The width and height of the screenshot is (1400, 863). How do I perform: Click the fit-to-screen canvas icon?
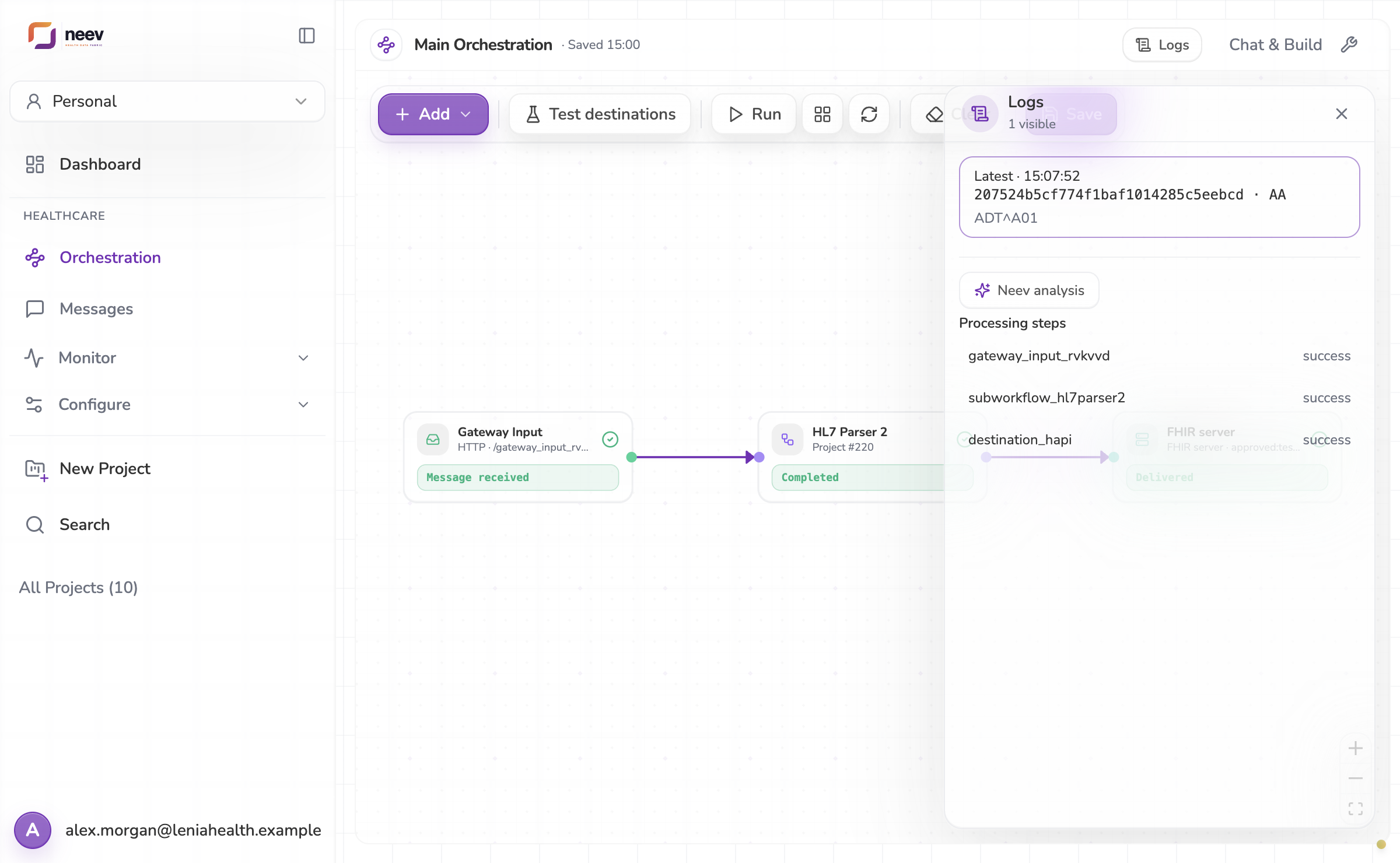coord(1356,809)
